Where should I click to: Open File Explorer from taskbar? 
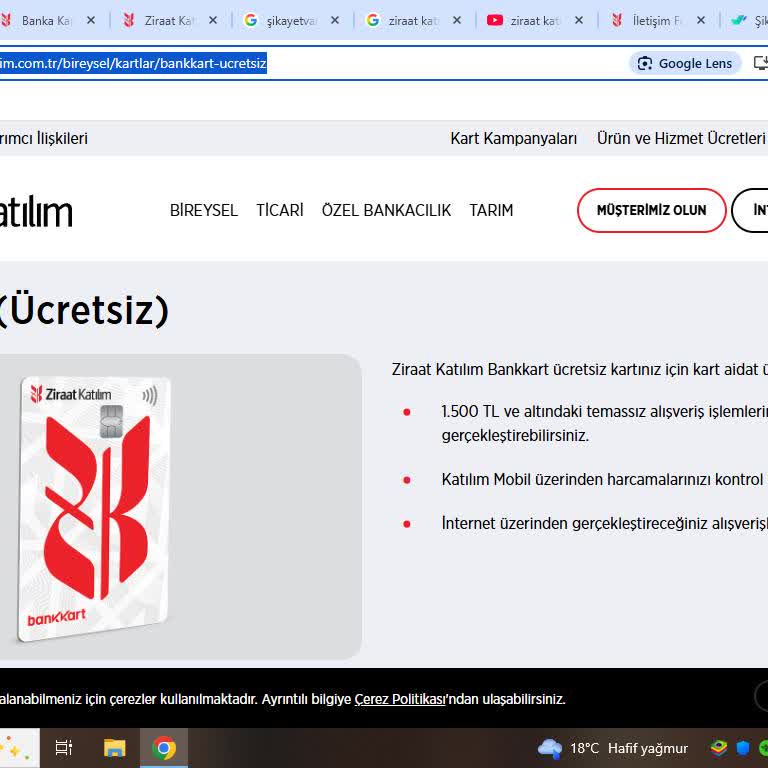(x=115, y=748)
